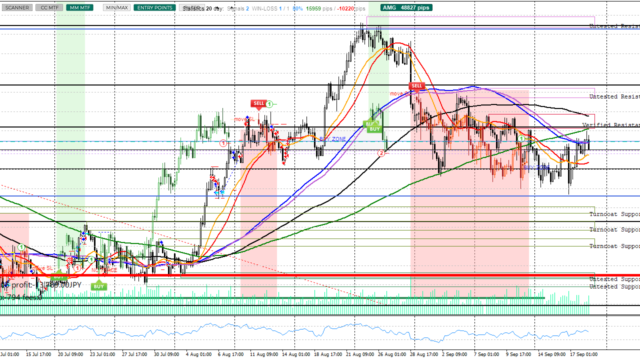Click the red circle 2 marker near 26 Aug
Viewport: 640px width, 360px height.
click(381, 153)
